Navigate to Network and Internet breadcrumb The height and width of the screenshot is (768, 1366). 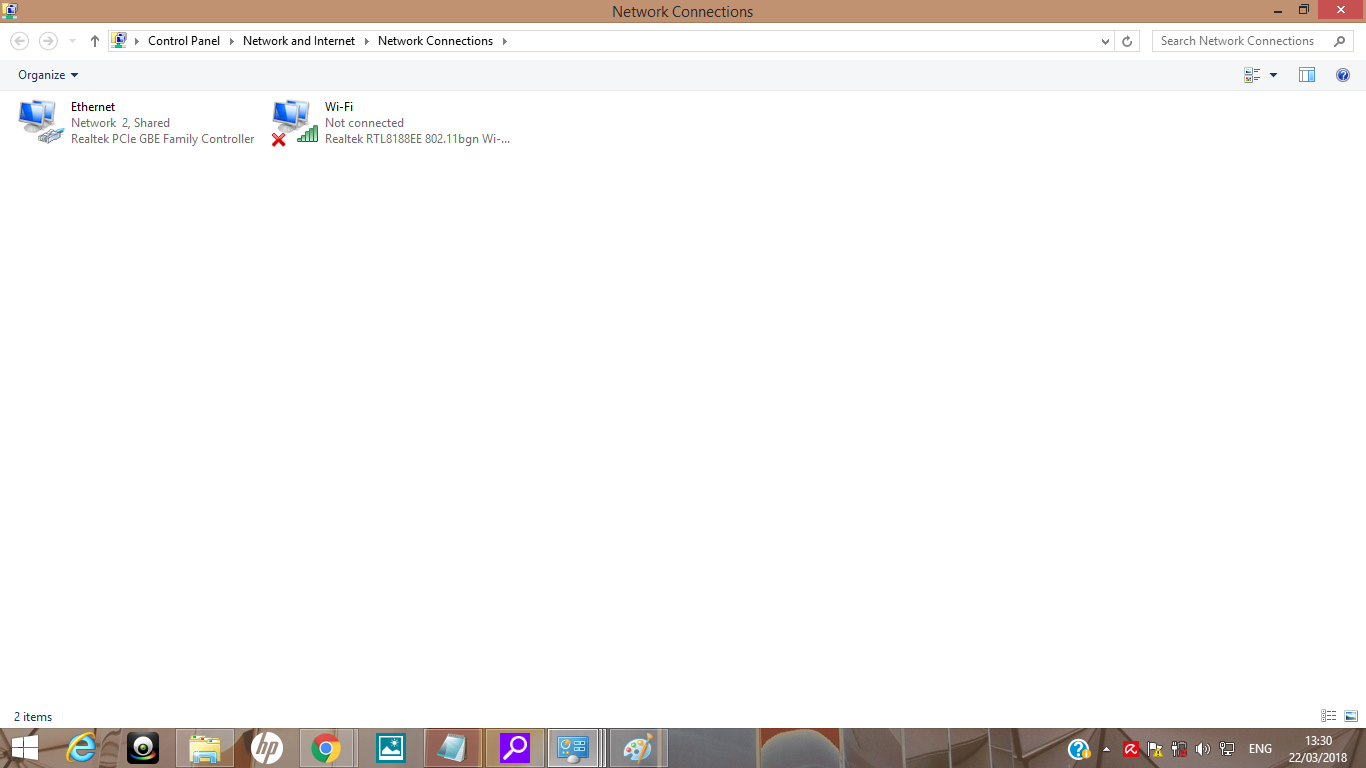click(299, 41)
